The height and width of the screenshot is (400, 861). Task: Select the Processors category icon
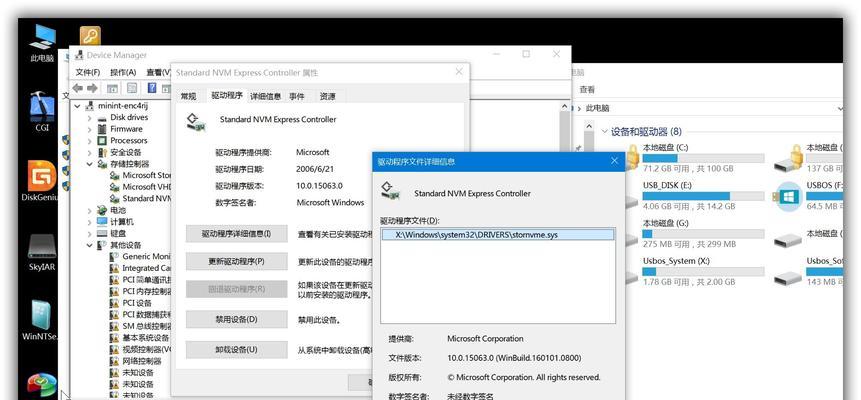(x=102, y=141)
